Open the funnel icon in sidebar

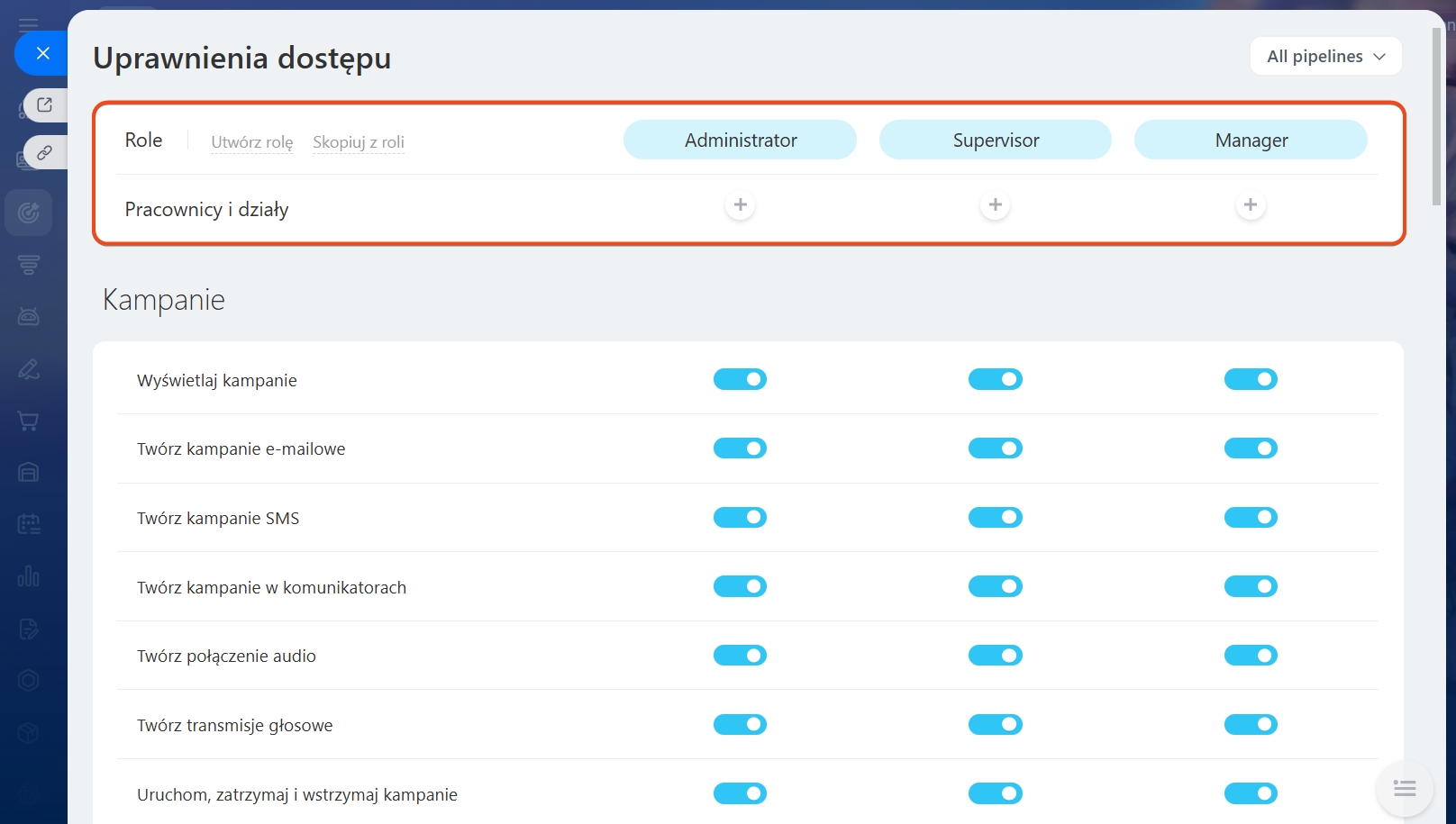click(x=29, y=265)
